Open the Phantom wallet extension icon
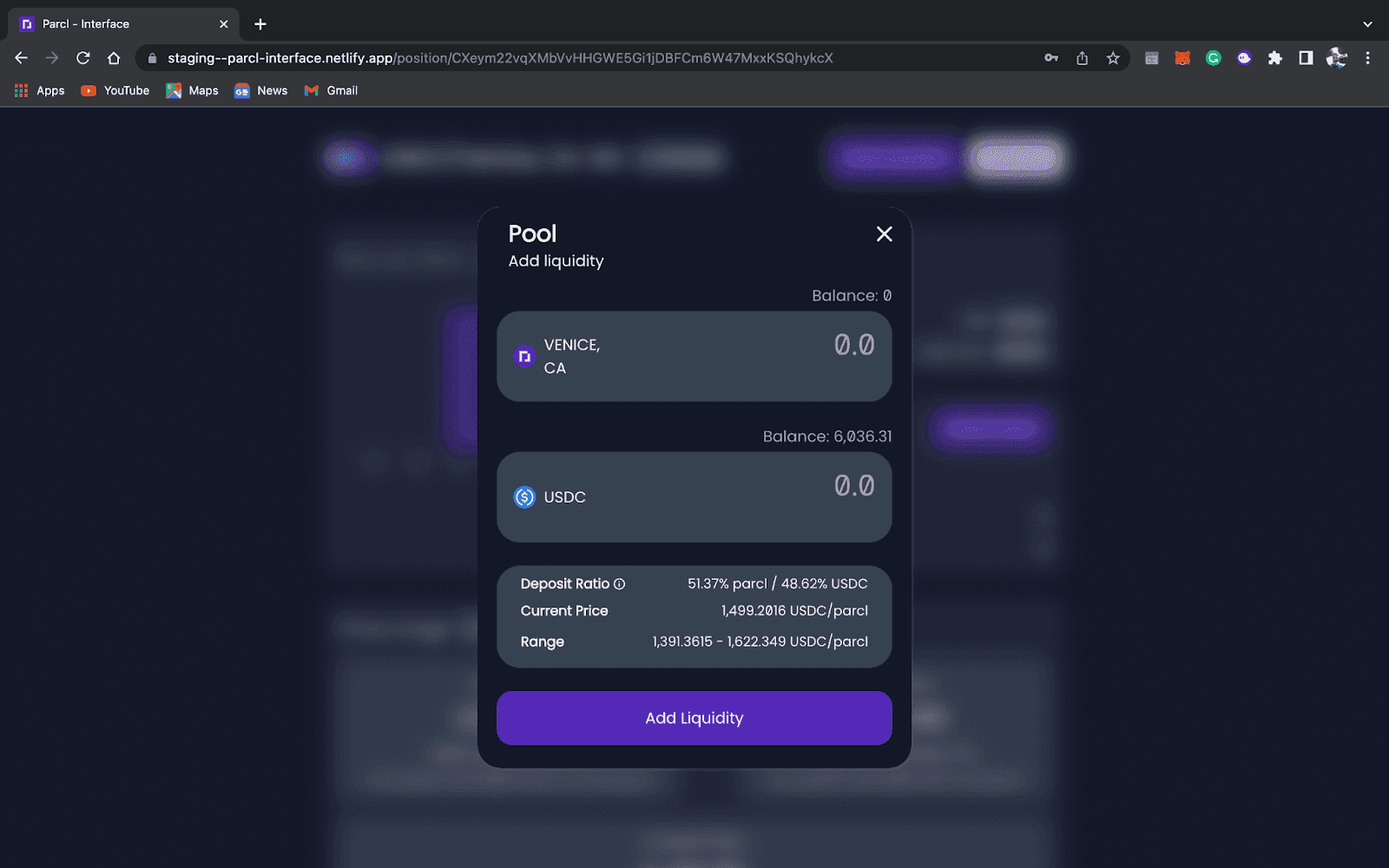The image size is (1389, 868). pos(1244,58)
